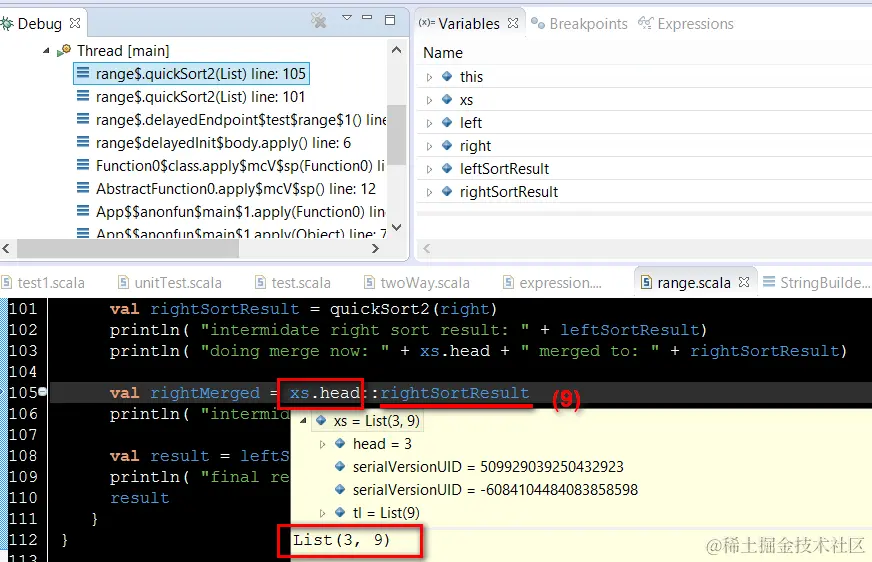The width and height of the screenshot is (872, 562).
Task: Select the 'xs' variable row
Action: click(x=644, y=100)
